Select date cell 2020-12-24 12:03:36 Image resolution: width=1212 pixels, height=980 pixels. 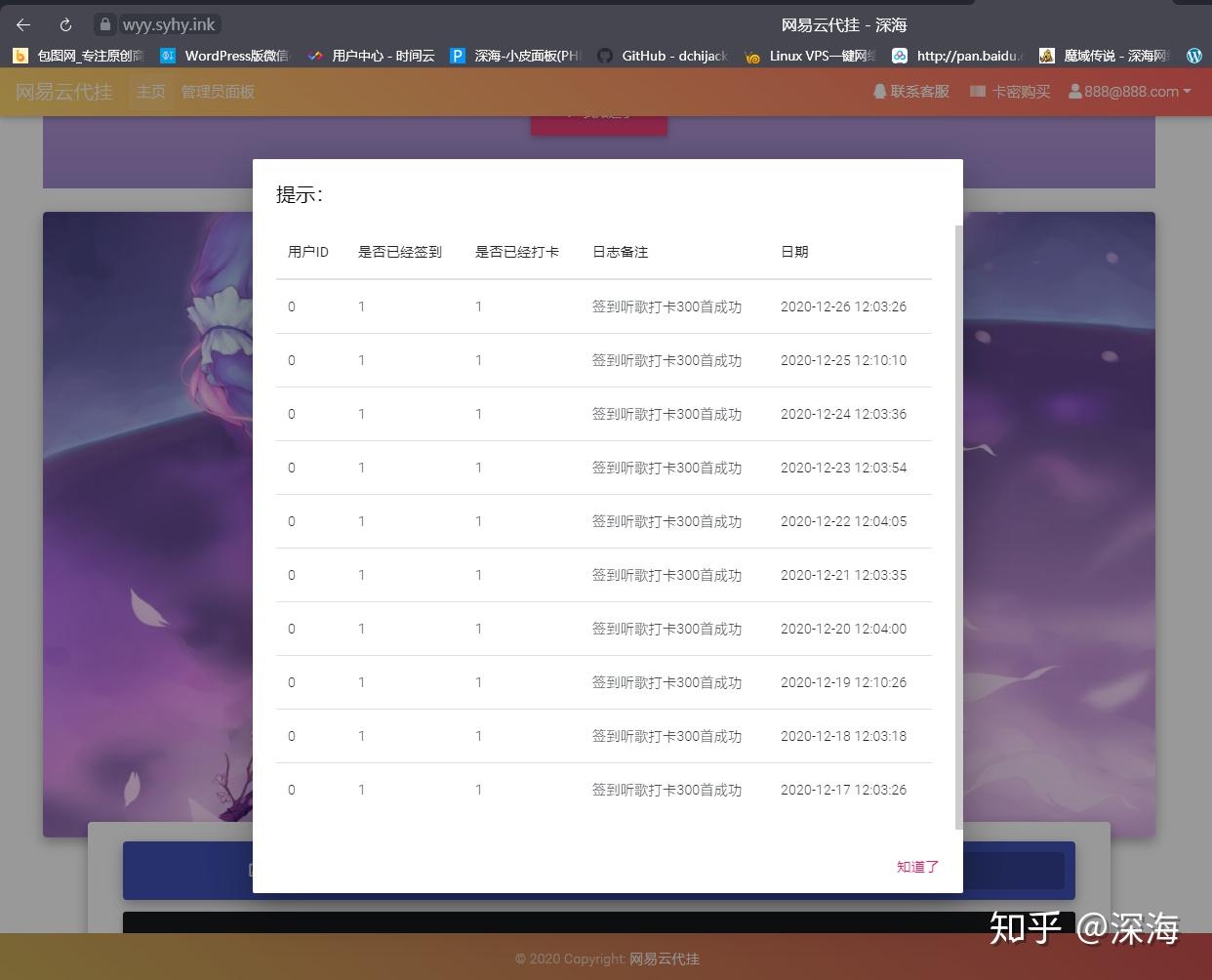click(x=844, y=414)
